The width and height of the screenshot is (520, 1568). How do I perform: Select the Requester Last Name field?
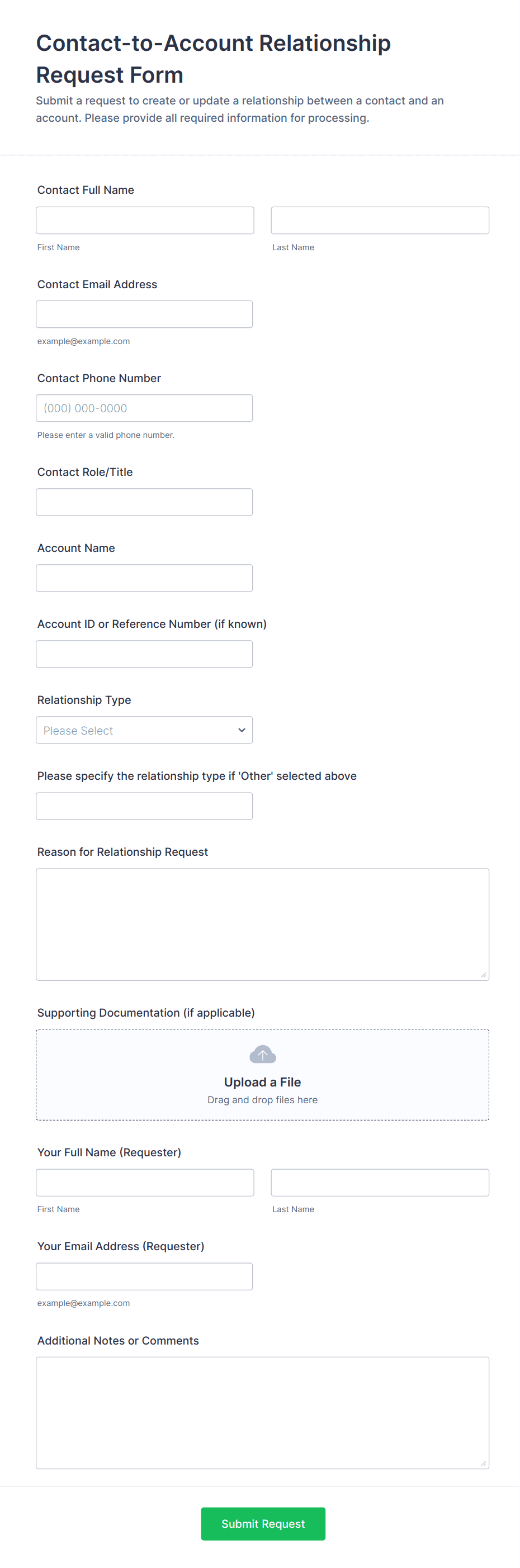[x=379, y=1182]
